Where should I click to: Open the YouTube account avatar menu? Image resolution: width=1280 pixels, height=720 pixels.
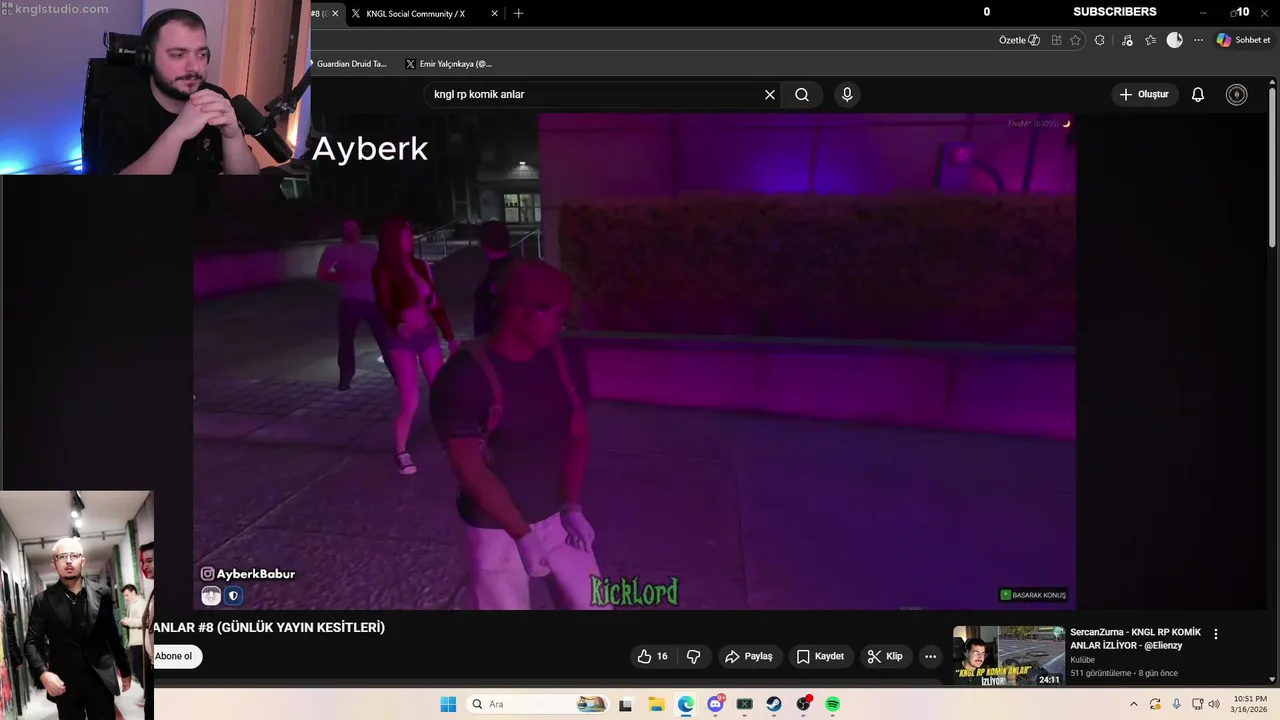click(x=1237, y=95)
